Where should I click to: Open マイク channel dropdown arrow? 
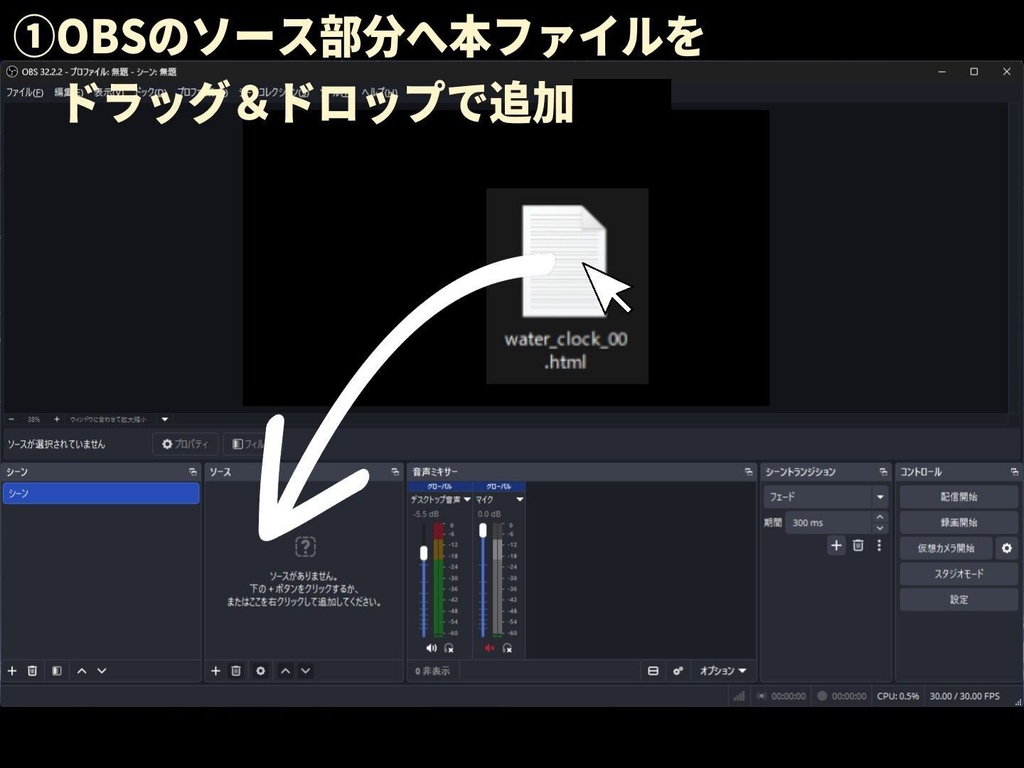(520, 500)
